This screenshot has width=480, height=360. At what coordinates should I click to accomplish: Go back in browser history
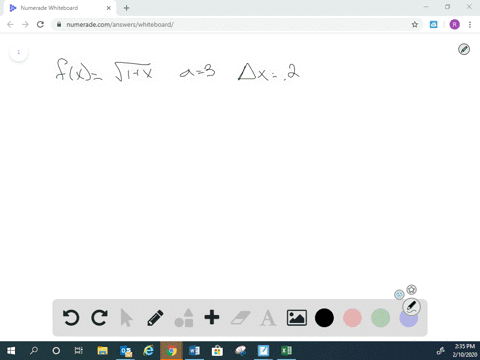pyautogui.click(x=10, y=24)
